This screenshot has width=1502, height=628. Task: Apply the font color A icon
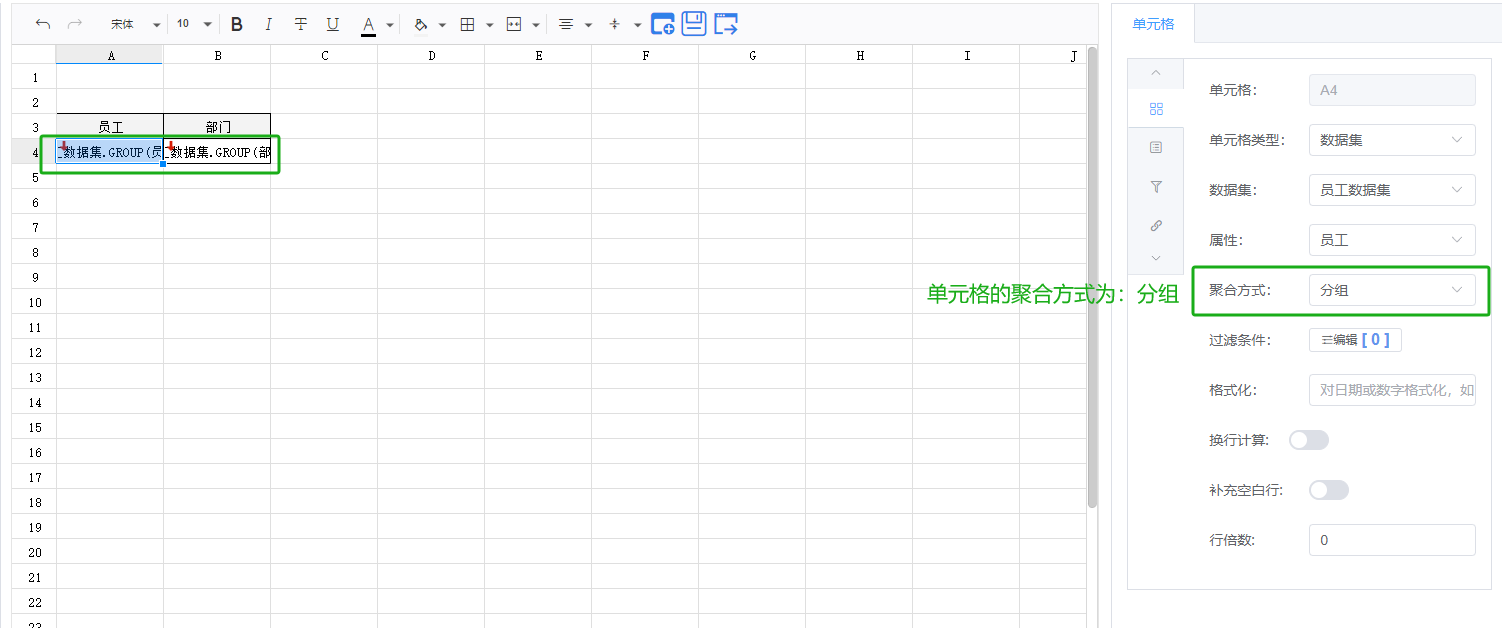pos(368,24)
